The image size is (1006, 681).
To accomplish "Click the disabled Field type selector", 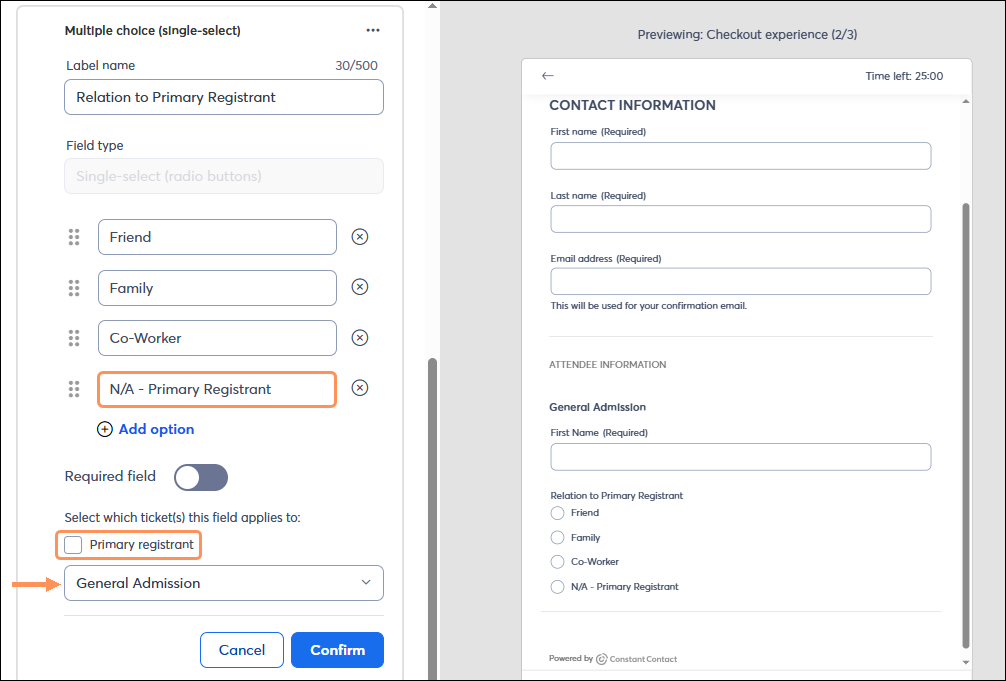I will coord(224,176).
